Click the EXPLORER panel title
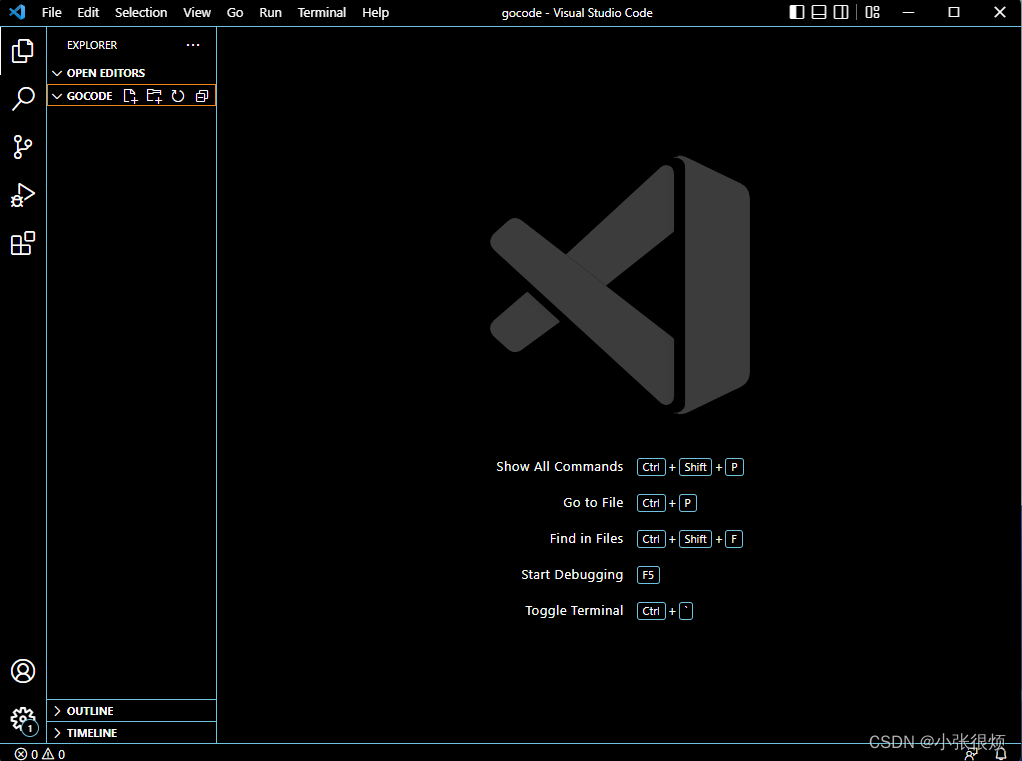 pos(92,45)
